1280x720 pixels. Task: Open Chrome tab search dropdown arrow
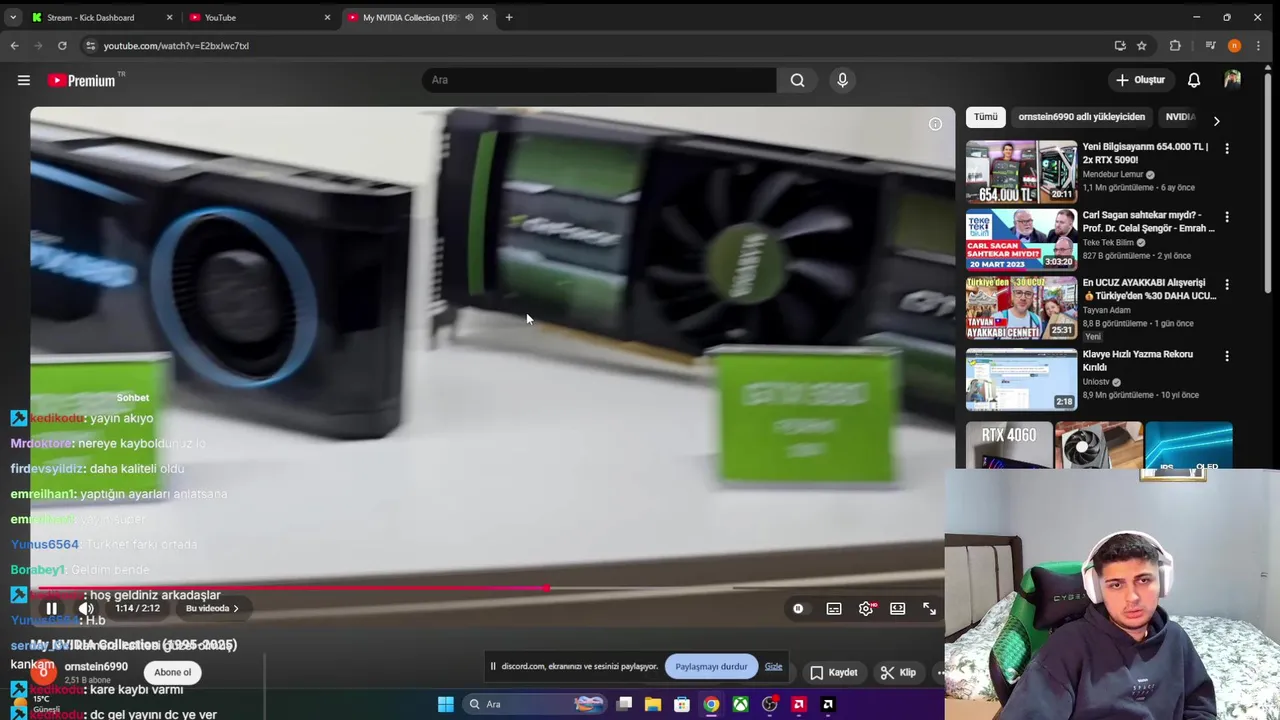coord(13,17)
